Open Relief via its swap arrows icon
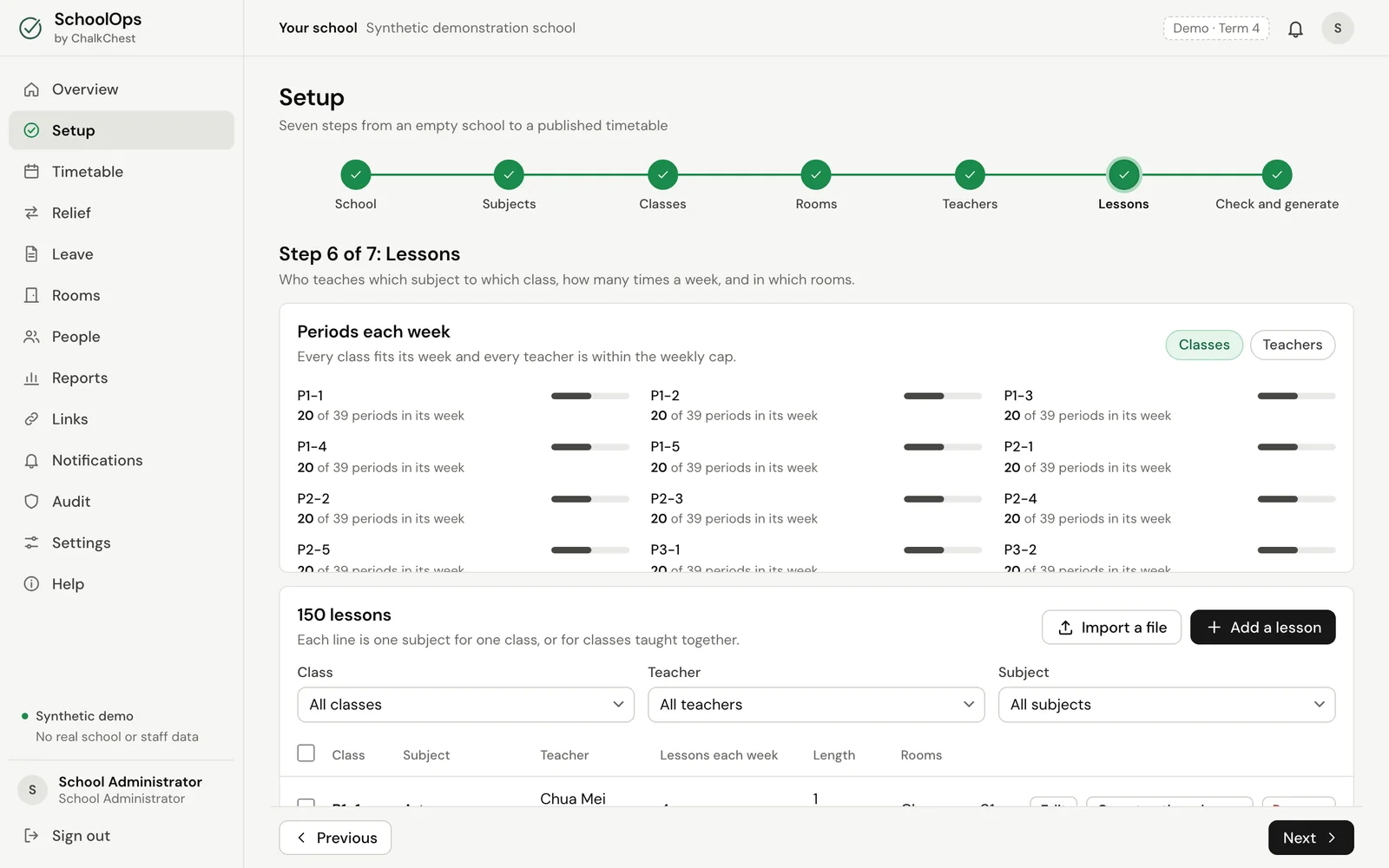Viewport: 1389px width, 868px height. (x=31, y=213)
